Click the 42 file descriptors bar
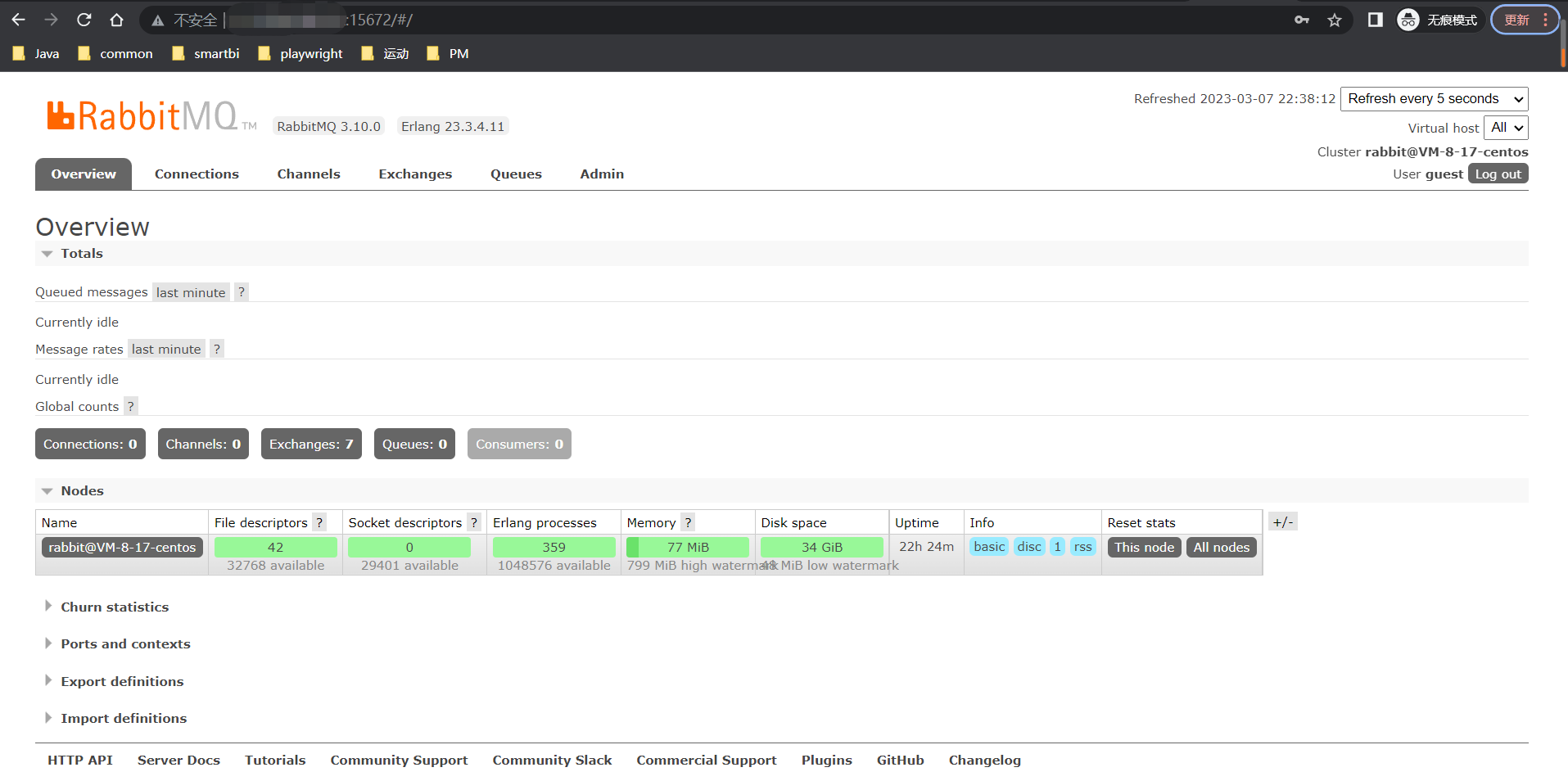This screenshot has width=1568, height=781. pyautogui.click(x=276, y=547)
